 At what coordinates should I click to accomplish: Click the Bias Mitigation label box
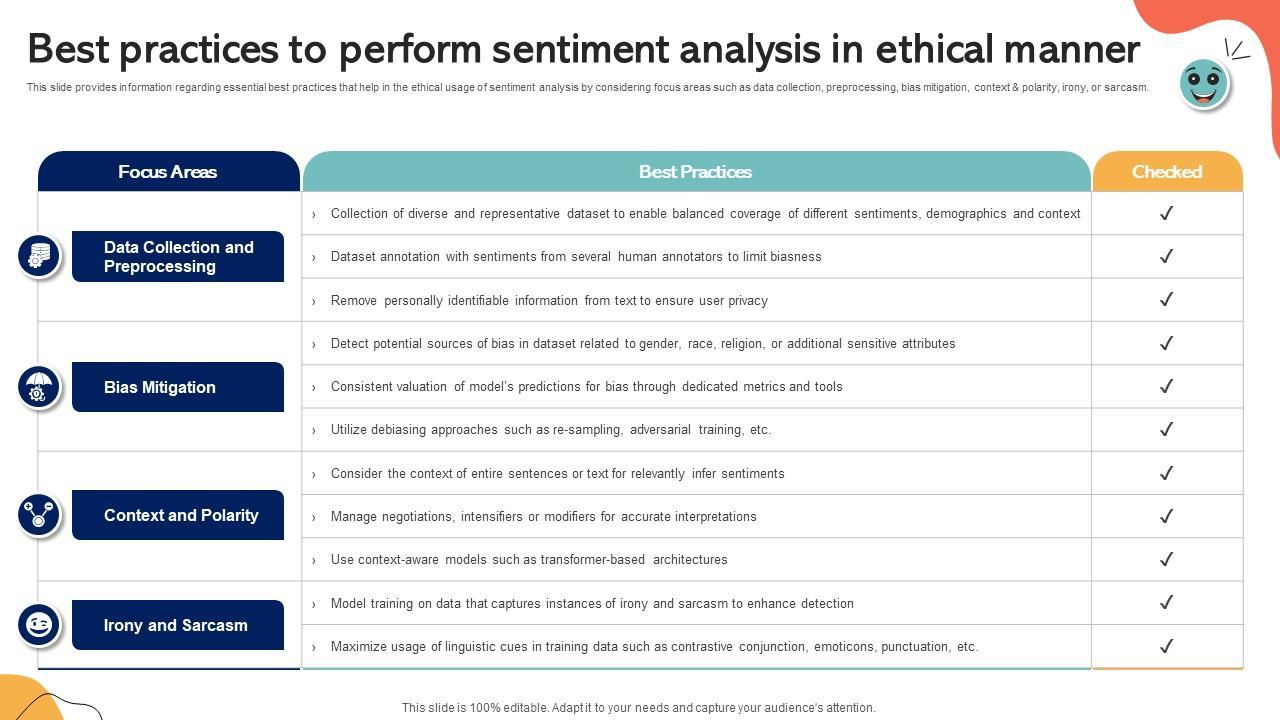click(178, 387)
